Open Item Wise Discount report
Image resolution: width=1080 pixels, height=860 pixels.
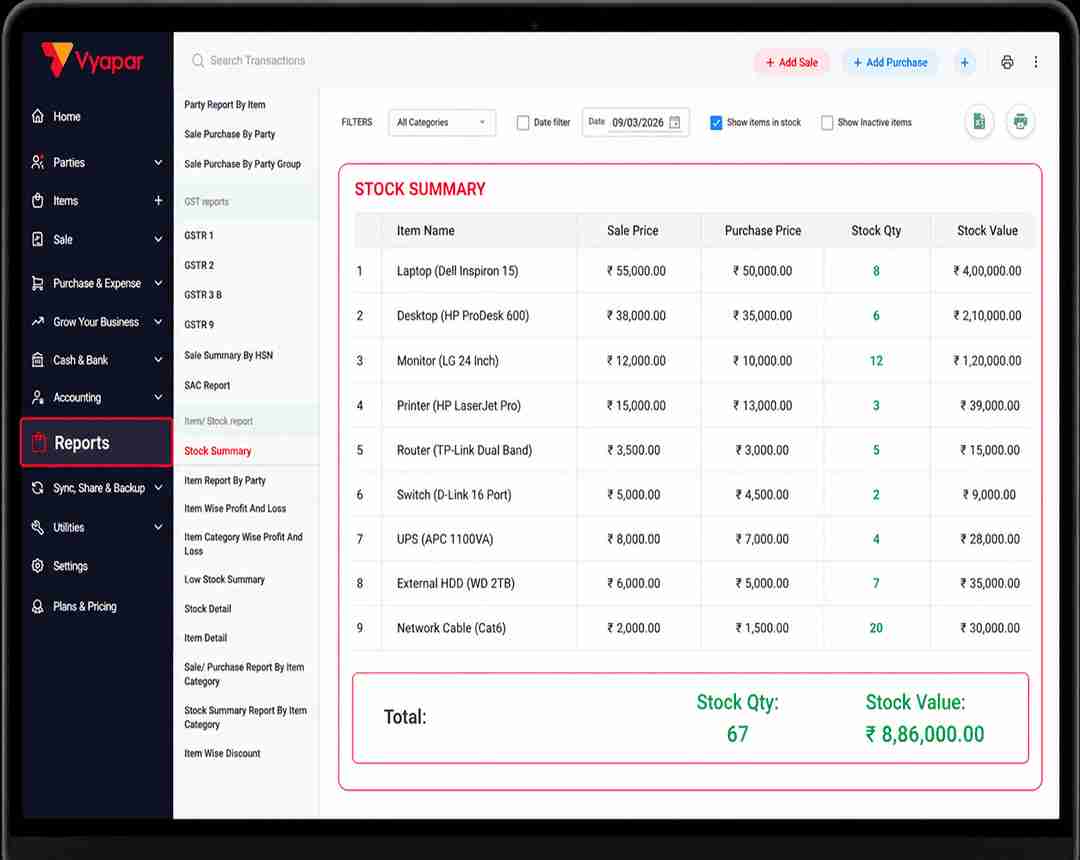pyautogui.click(x=222, y=753)
